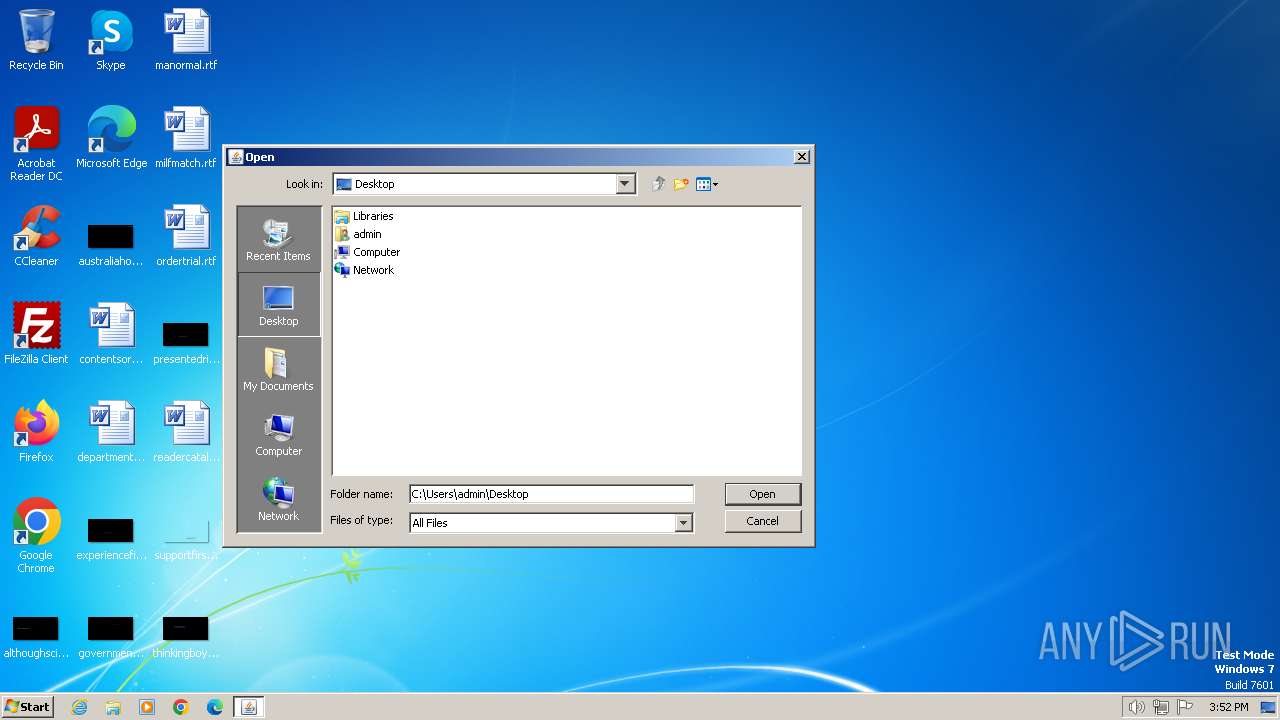The height and width of the screenshot is (720, 1280).
Task: Open Chrome from the taskbar
Action: tap(181, 707)
